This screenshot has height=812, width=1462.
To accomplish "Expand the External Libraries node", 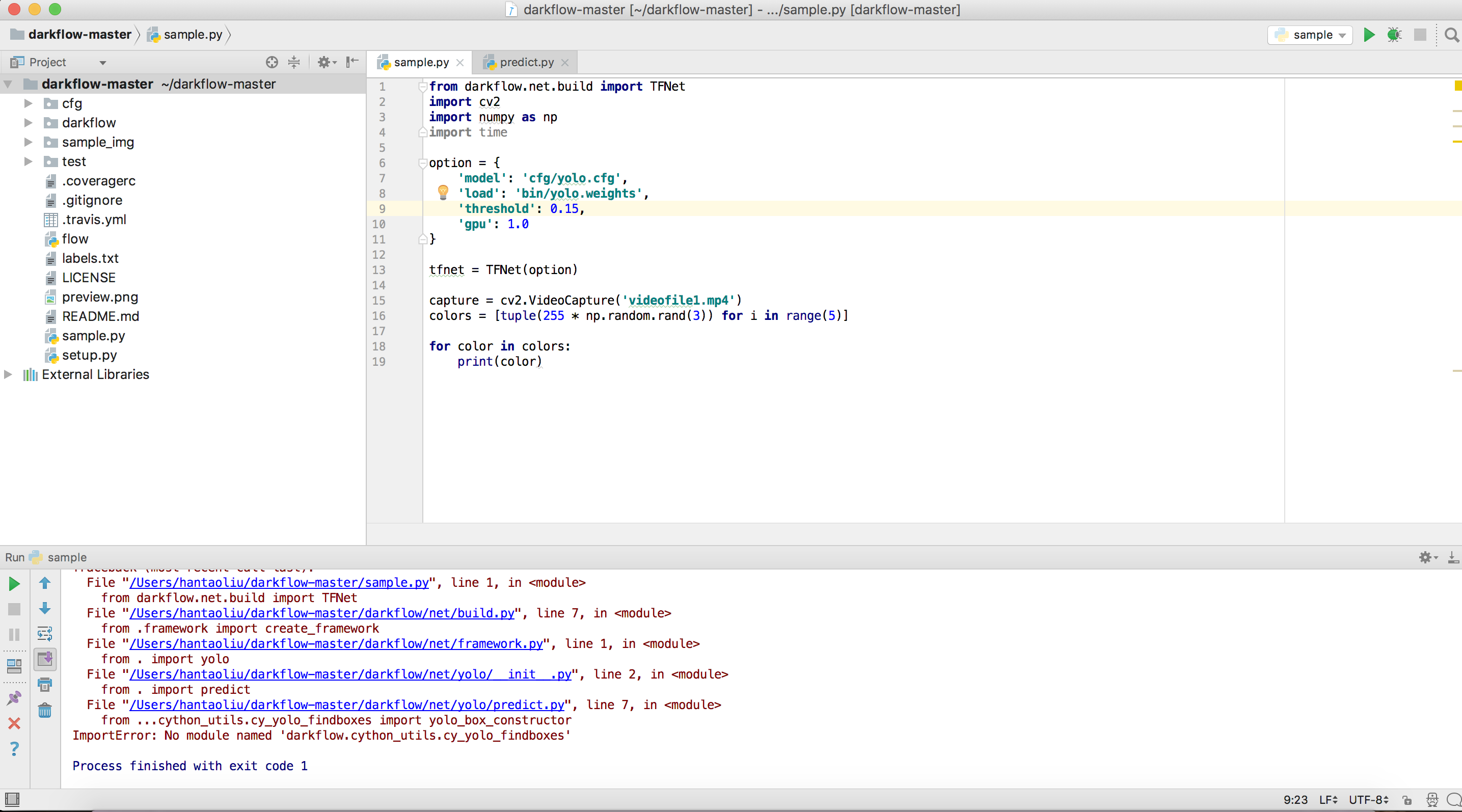I will coord(8,374).
